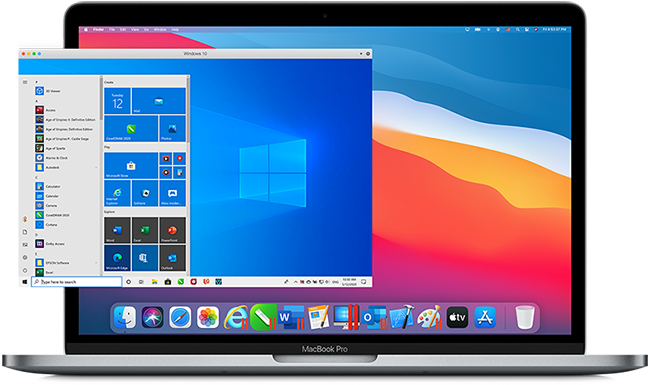Open the File menu in menu bar

112,29
